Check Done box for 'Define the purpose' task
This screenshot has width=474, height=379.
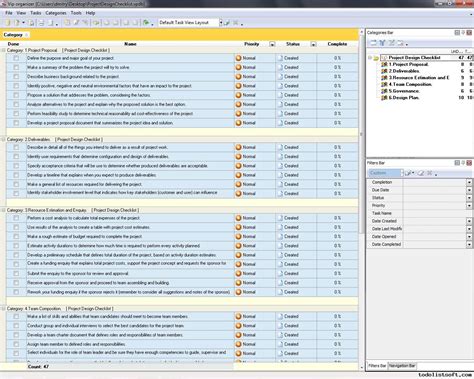pyautogui.click(x=16, y=58)
